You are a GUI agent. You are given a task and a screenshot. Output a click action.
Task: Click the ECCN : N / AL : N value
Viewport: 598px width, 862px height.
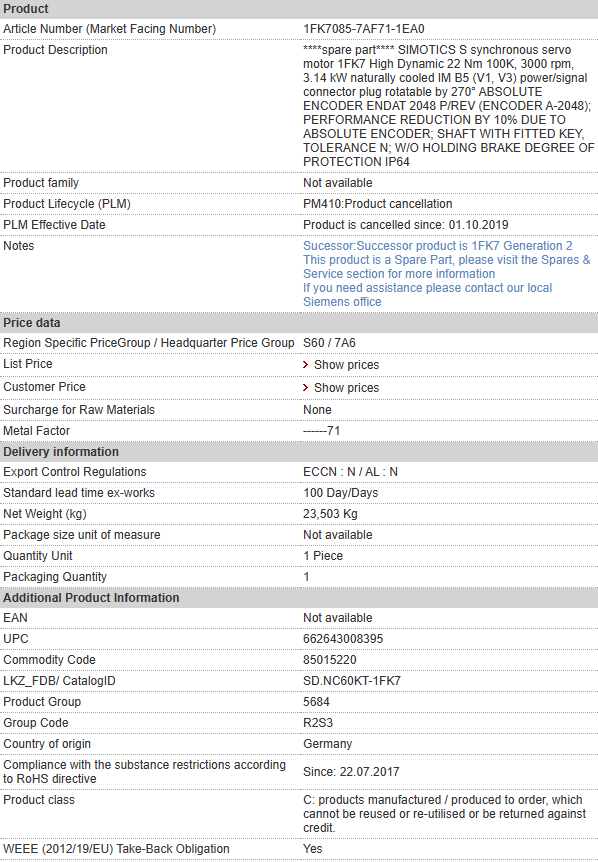coord(350,472)
